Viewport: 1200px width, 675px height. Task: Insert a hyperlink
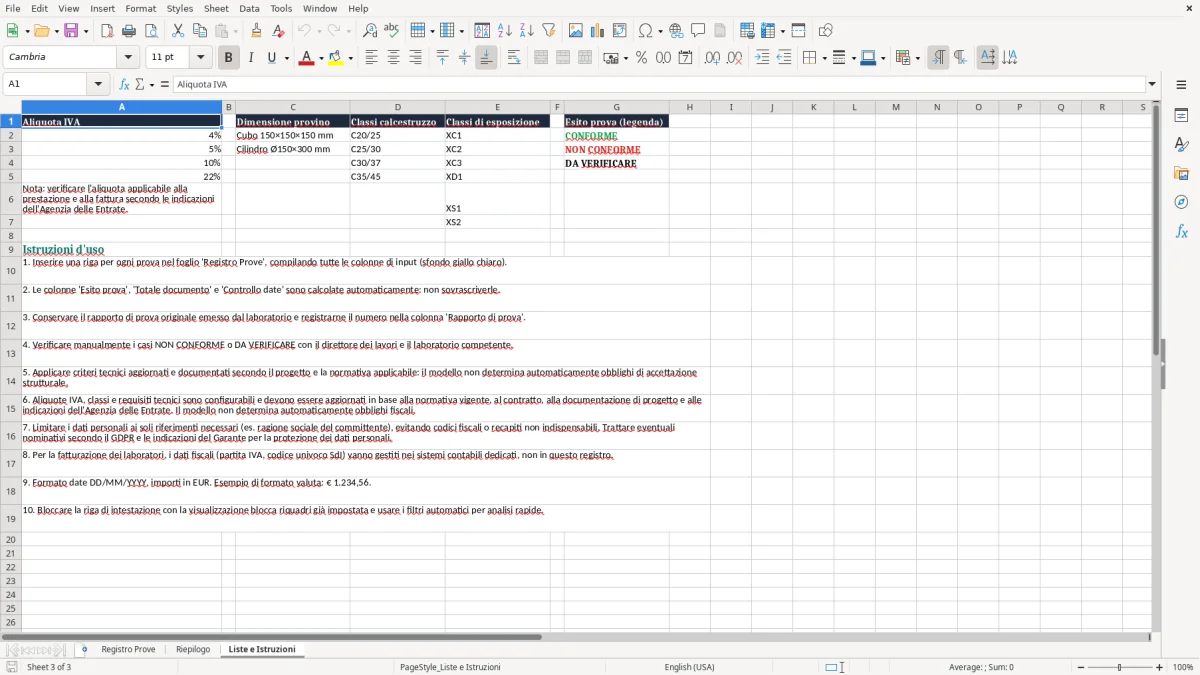click(x=676, y=31)
